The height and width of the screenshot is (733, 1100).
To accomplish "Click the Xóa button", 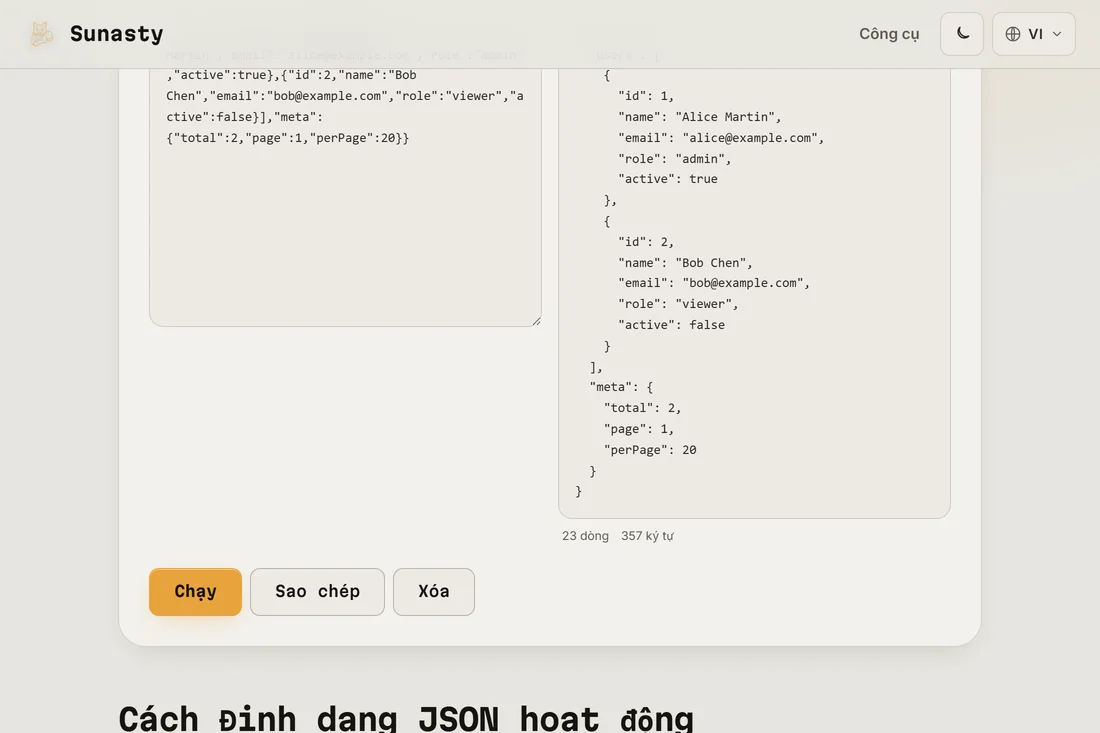I will 434,592.
